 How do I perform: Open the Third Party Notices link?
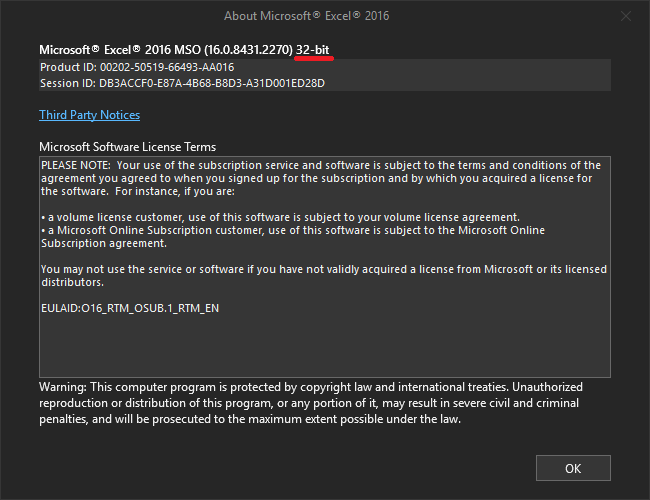[90, 115]
